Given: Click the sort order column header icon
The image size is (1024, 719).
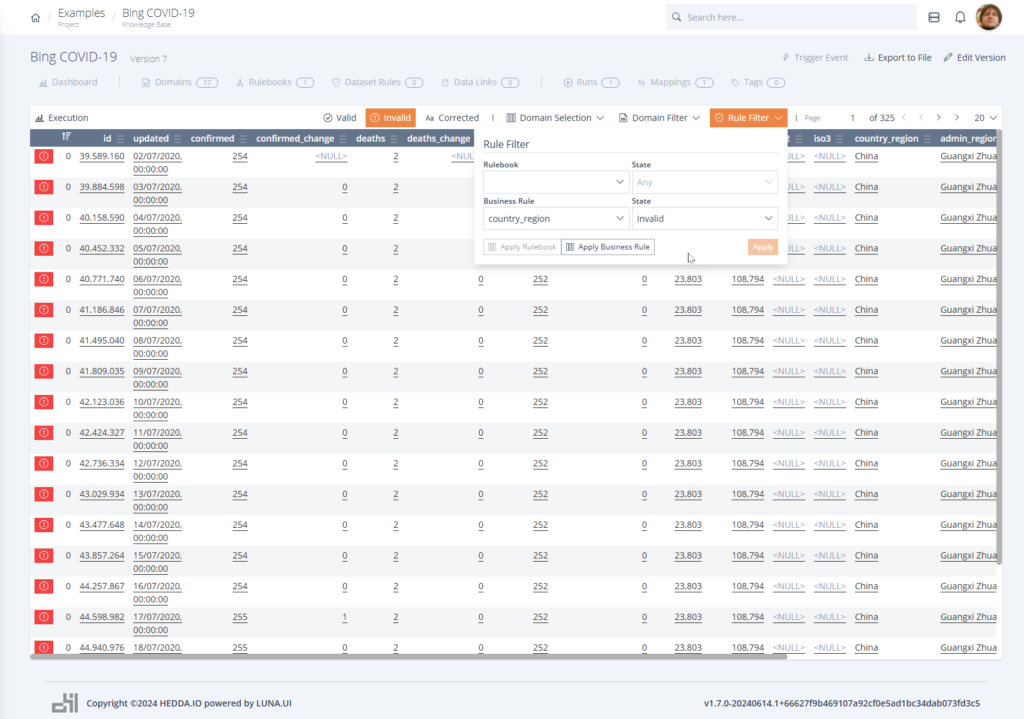Looking at the screenshot, I should [x=66, y=138].
